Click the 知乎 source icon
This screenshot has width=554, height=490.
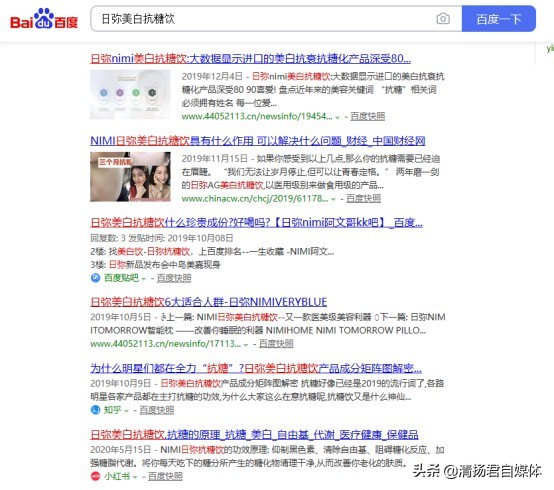coord(95,410)
